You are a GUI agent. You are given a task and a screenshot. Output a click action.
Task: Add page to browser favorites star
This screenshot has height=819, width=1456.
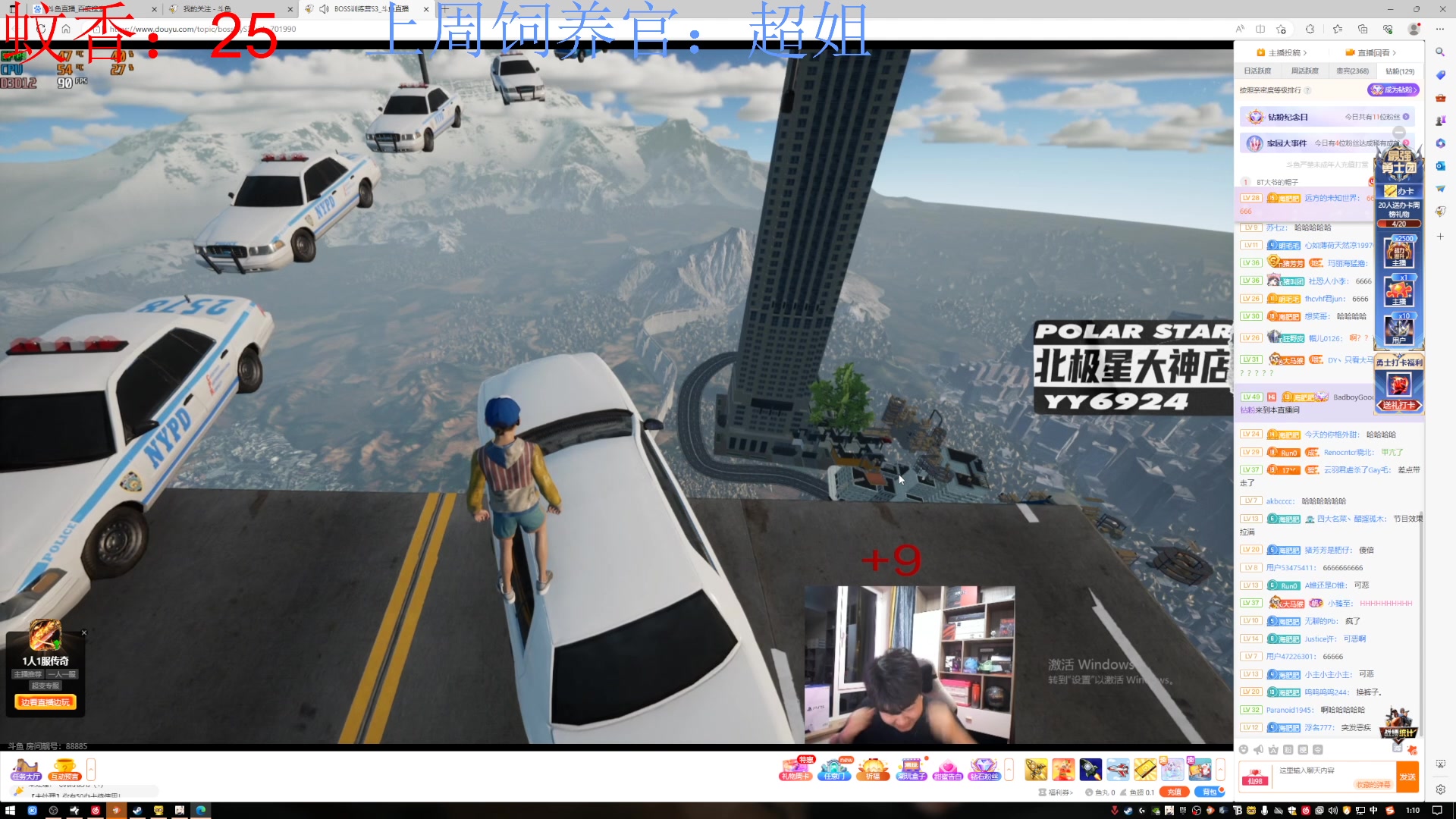(x=1282, y=29)
